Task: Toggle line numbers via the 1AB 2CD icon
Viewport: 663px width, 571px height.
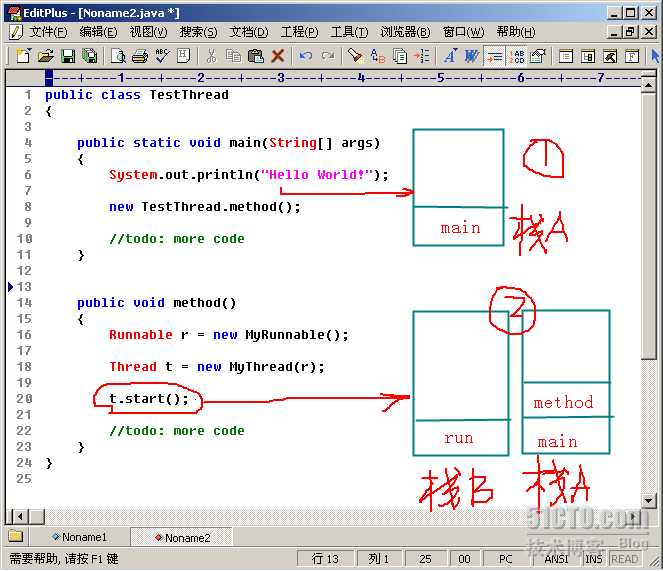Action: click(516, 56)
